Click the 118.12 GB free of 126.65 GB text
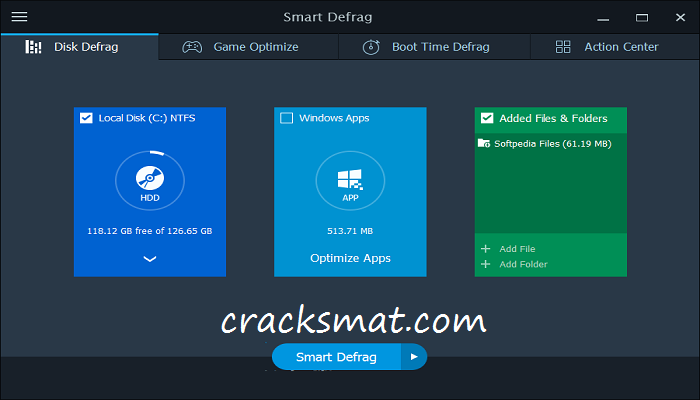 [150, 231]
